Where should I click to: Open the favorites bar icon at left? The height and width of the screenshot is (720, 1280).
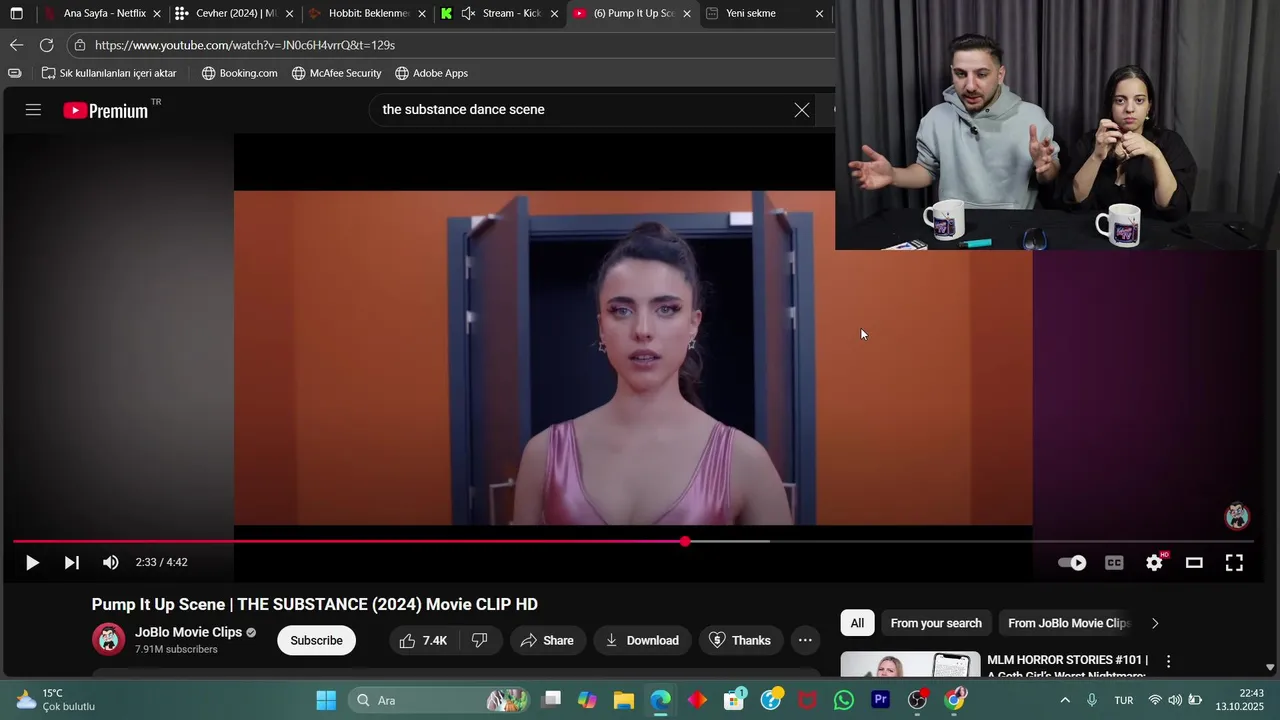(x=14, y=73)
